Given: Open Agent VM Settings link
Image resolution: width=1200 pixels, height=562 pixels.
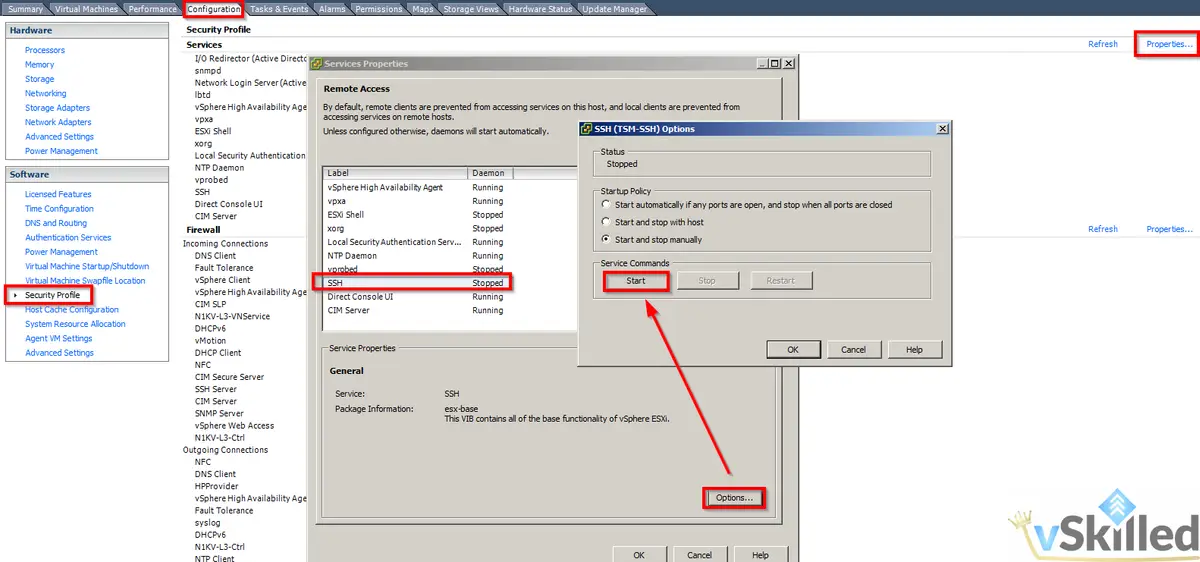Looking at the screenshot, I should 59,339.
